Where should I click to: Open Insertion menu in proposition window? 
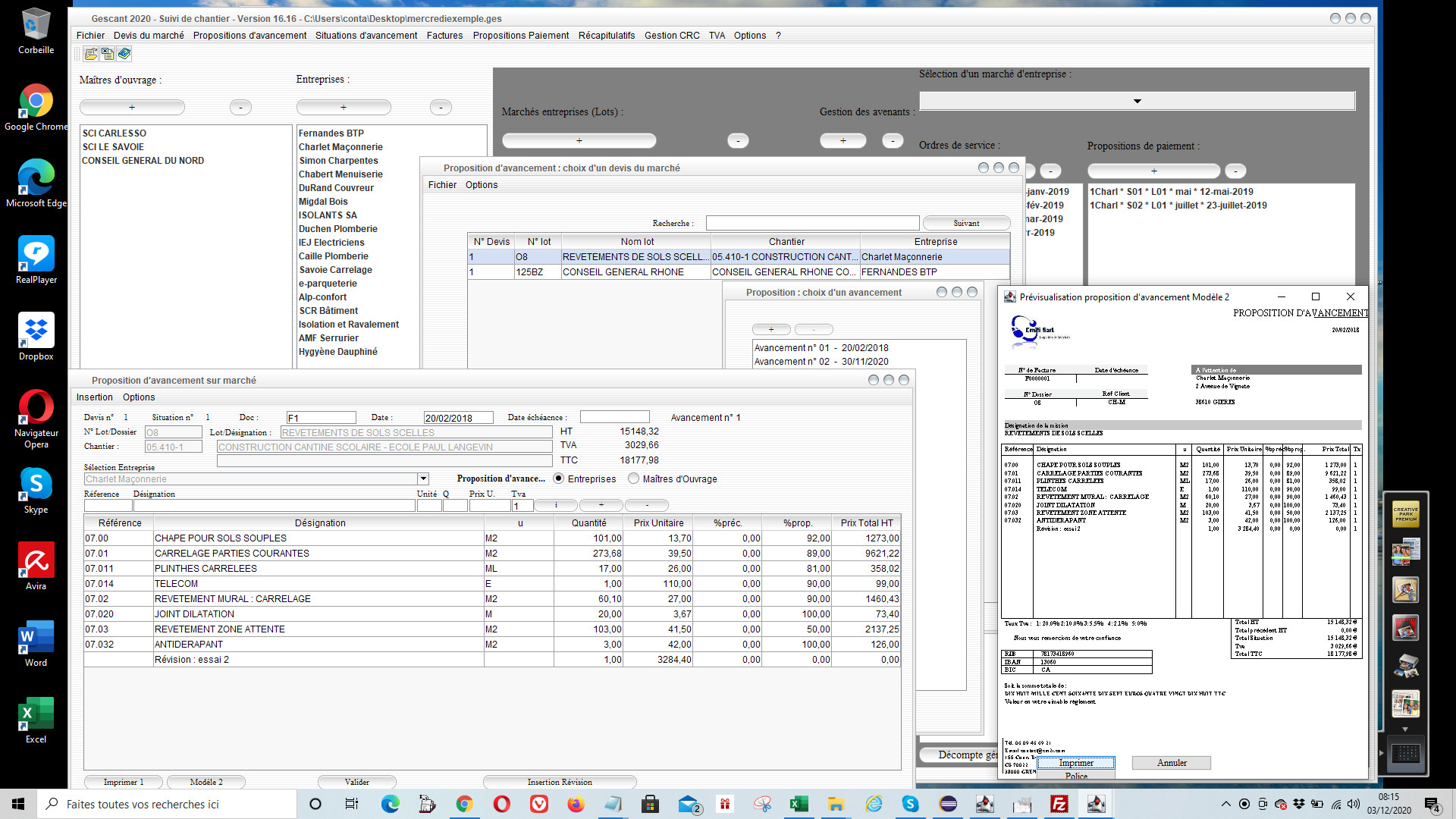click(94, 397)
